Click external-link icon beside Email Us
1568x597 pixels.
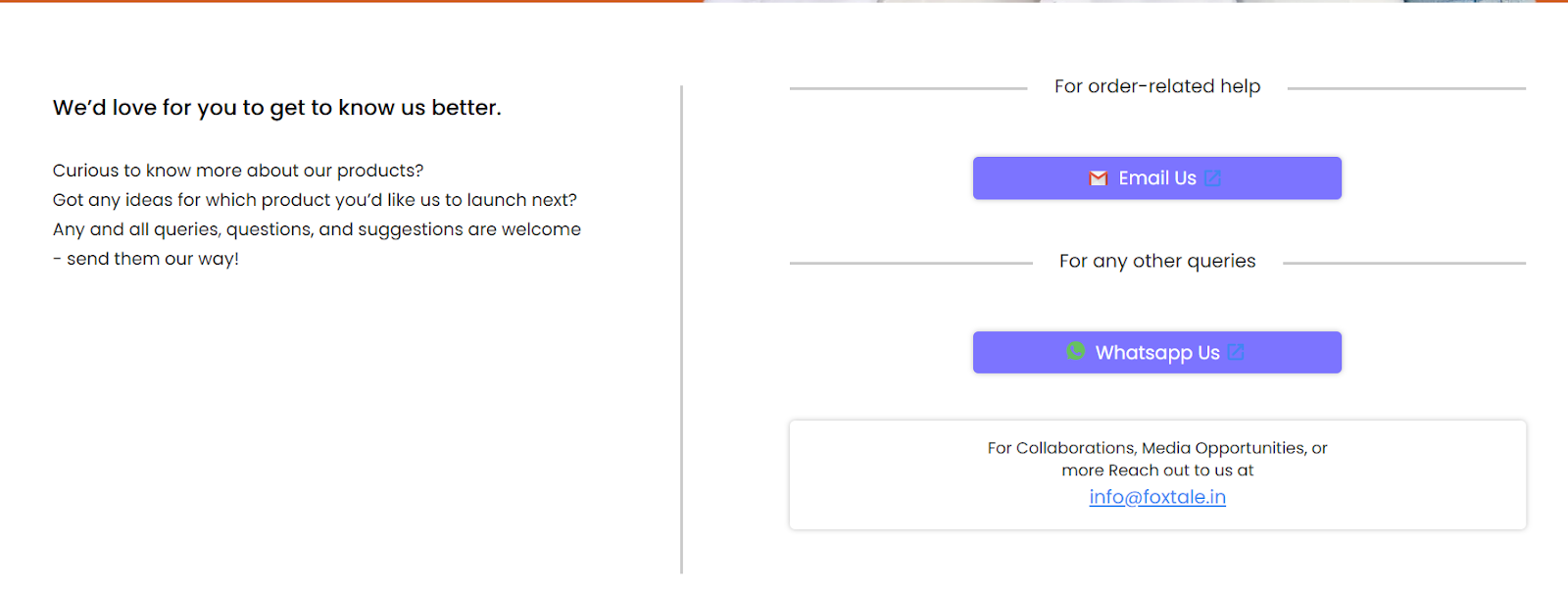coord(1213,178)
